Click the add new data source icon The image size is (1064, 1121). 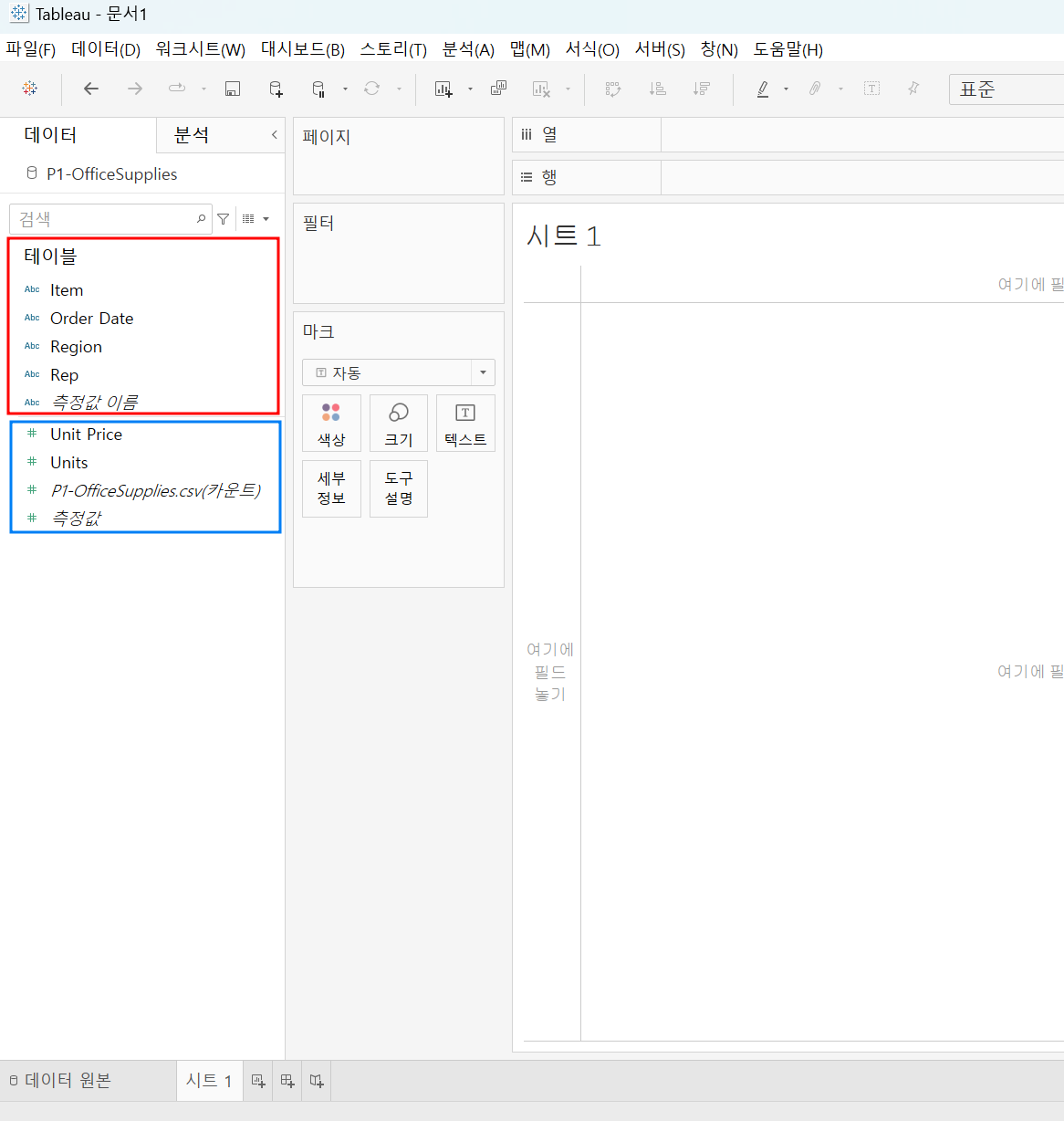276,89
